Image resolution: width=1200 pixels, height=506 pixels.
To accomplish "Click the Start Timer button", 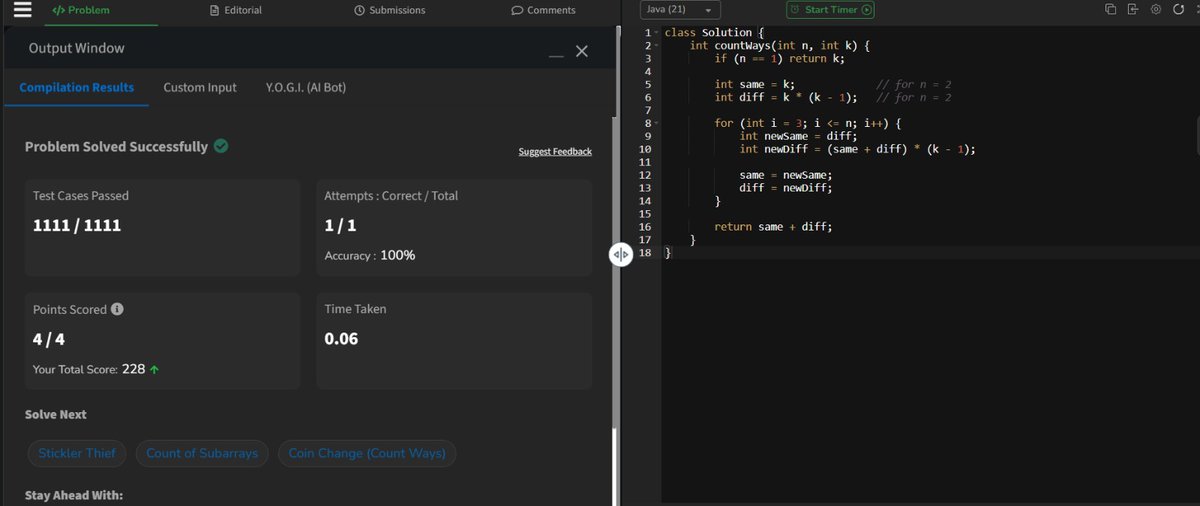I will pos(831,10).
